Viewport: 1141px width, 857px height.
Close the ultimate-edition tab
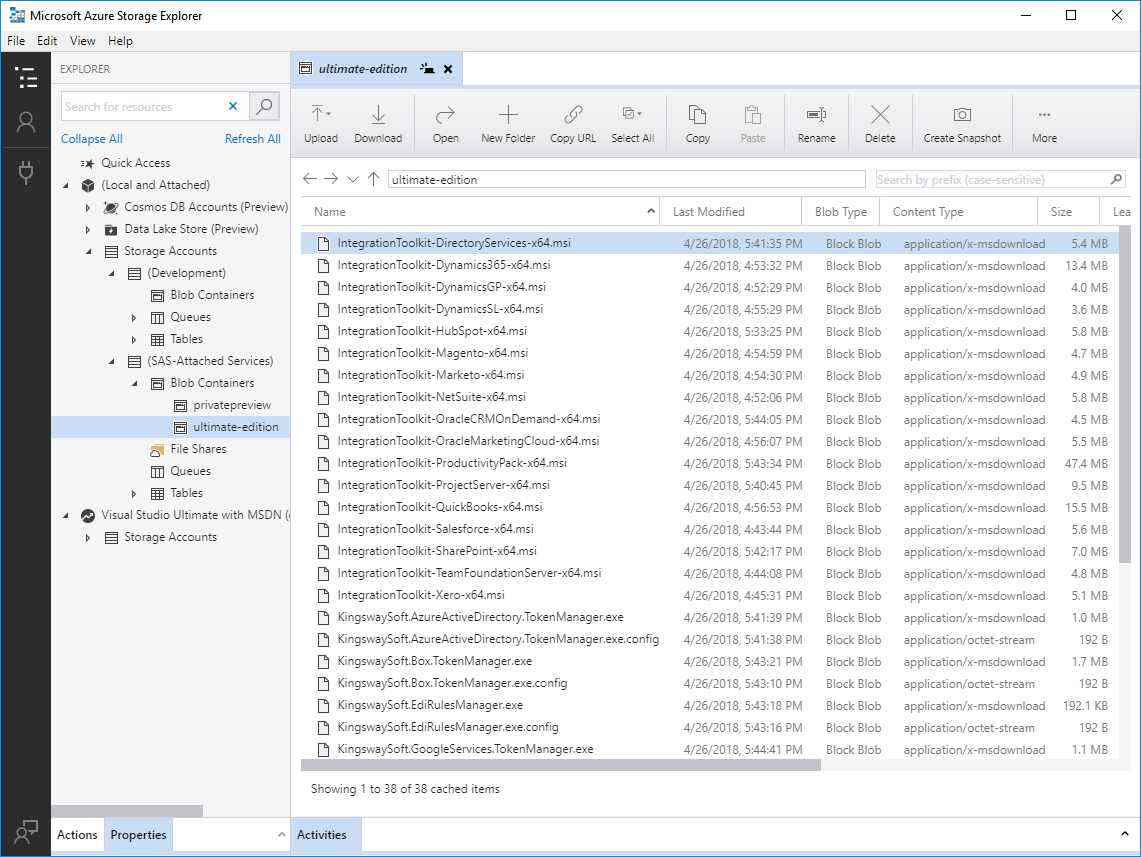click(448, 69)
